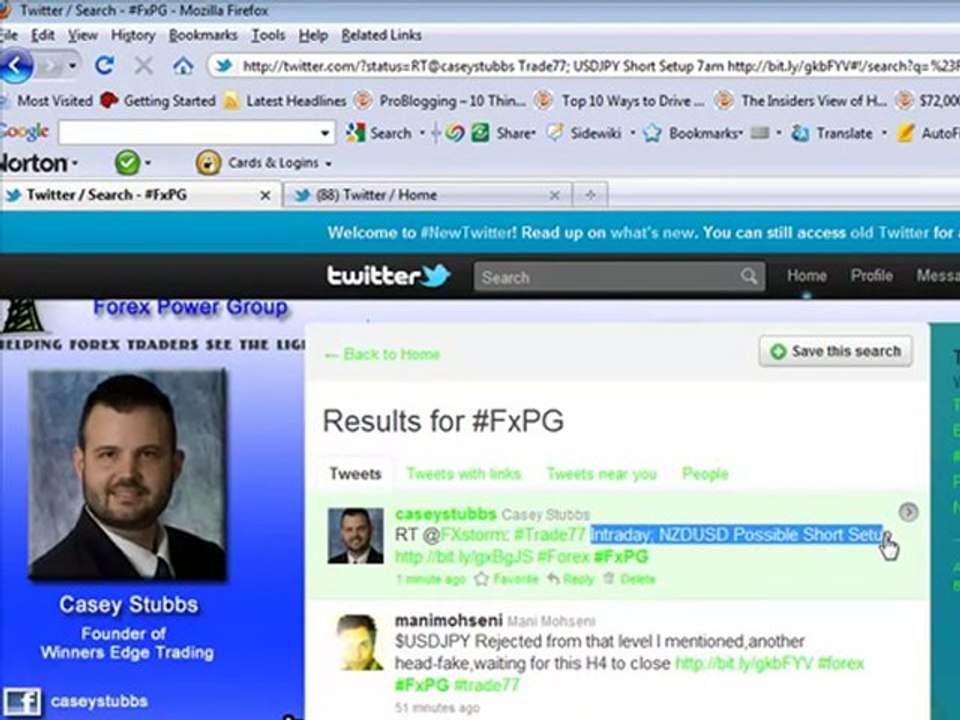Open the History menu
Viewport: 960px width, 720px height.
tap(133, 36)
